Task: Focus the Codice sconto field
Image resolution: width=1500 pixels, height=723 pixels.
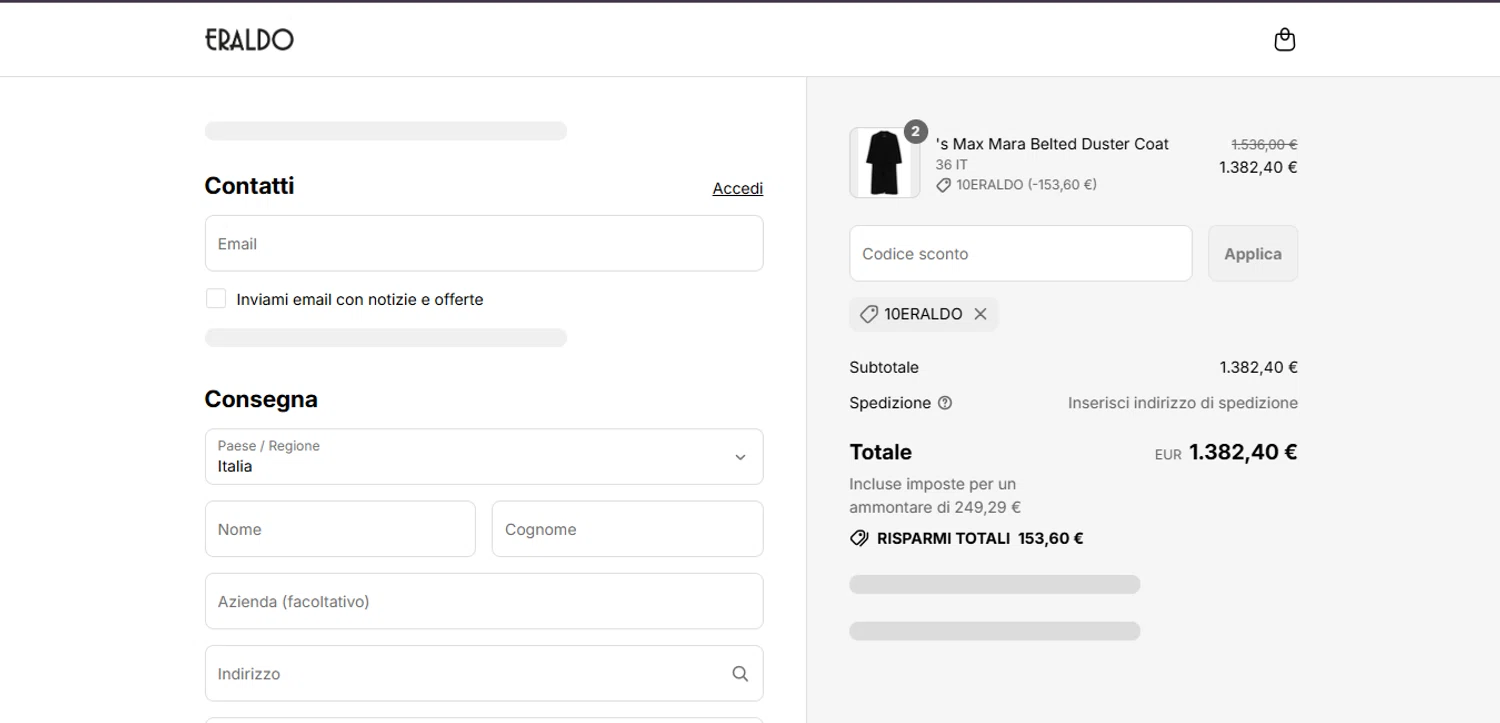Action: click(1021, 254)
